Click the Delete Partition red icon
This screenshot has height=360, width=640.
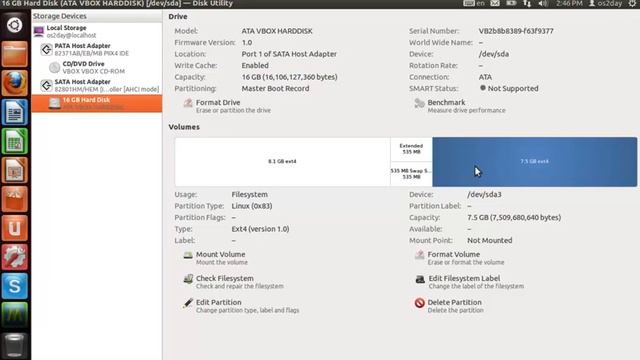(419, 303)
